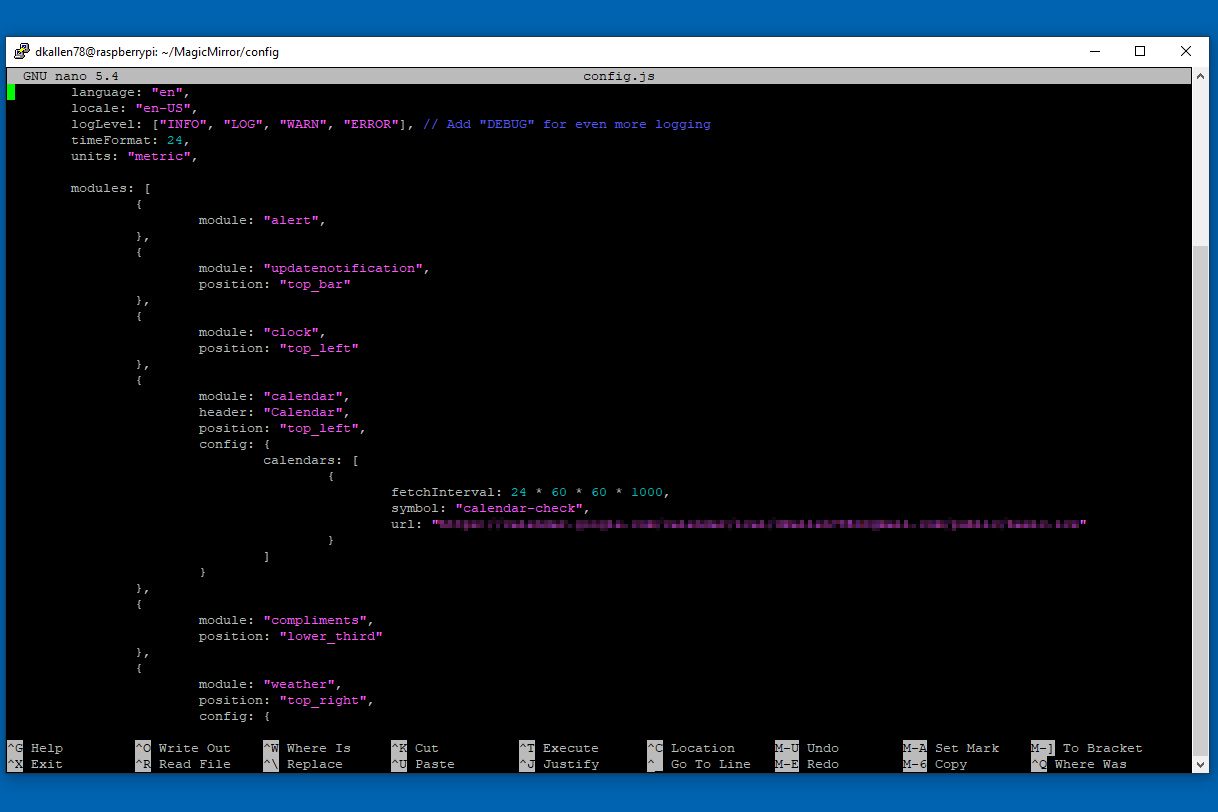Image resolution: width=1218 pixels, height=812 pixels.
Task: Click the M-E Redo shortcut
Action: tap(807, 764)
